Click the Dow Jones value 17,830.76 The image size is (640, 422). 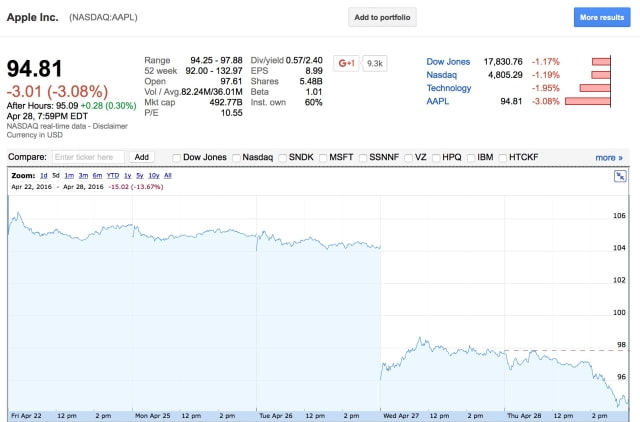[503, 62]
